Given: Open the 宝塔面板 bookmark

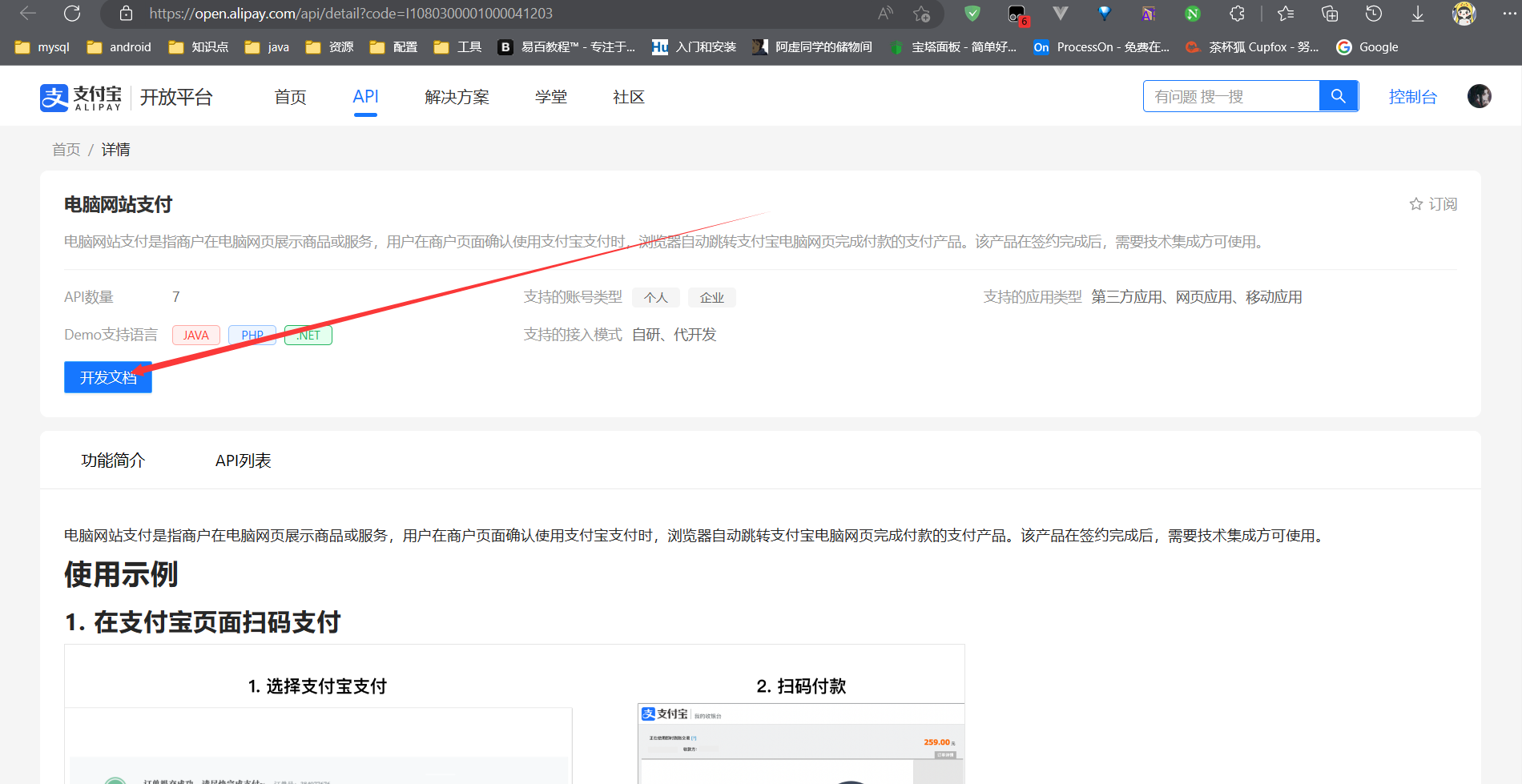Looking at the screenshot, I should point(952,47).
